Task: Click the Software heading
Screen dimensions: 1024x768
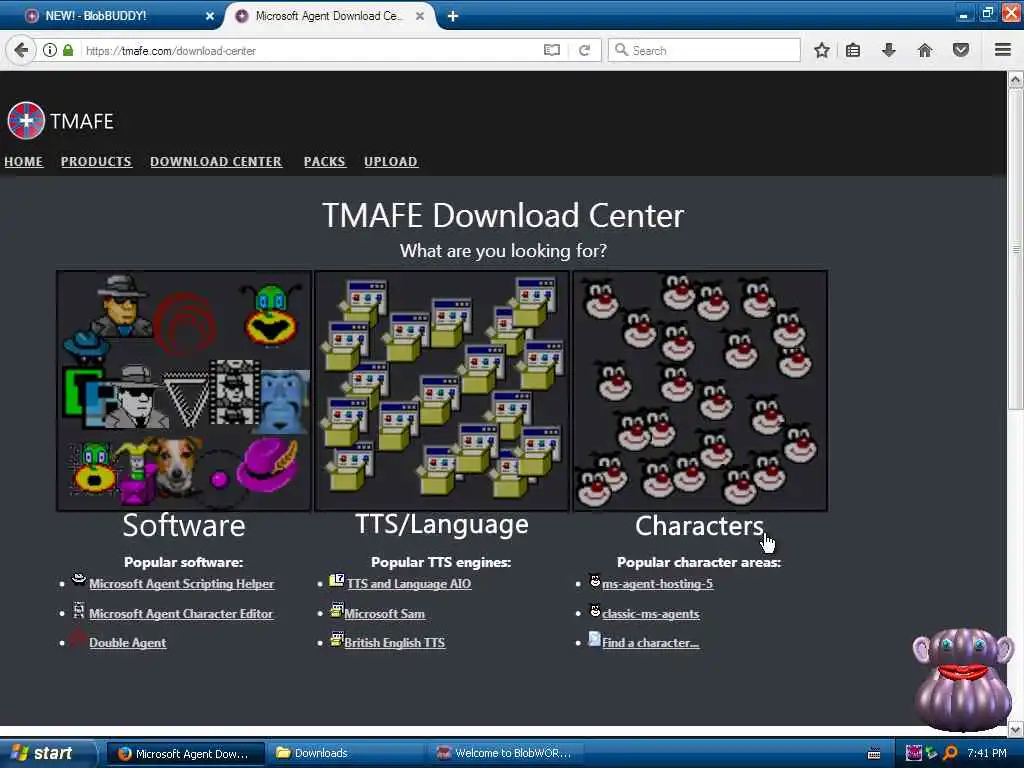Action: point(184,526)
